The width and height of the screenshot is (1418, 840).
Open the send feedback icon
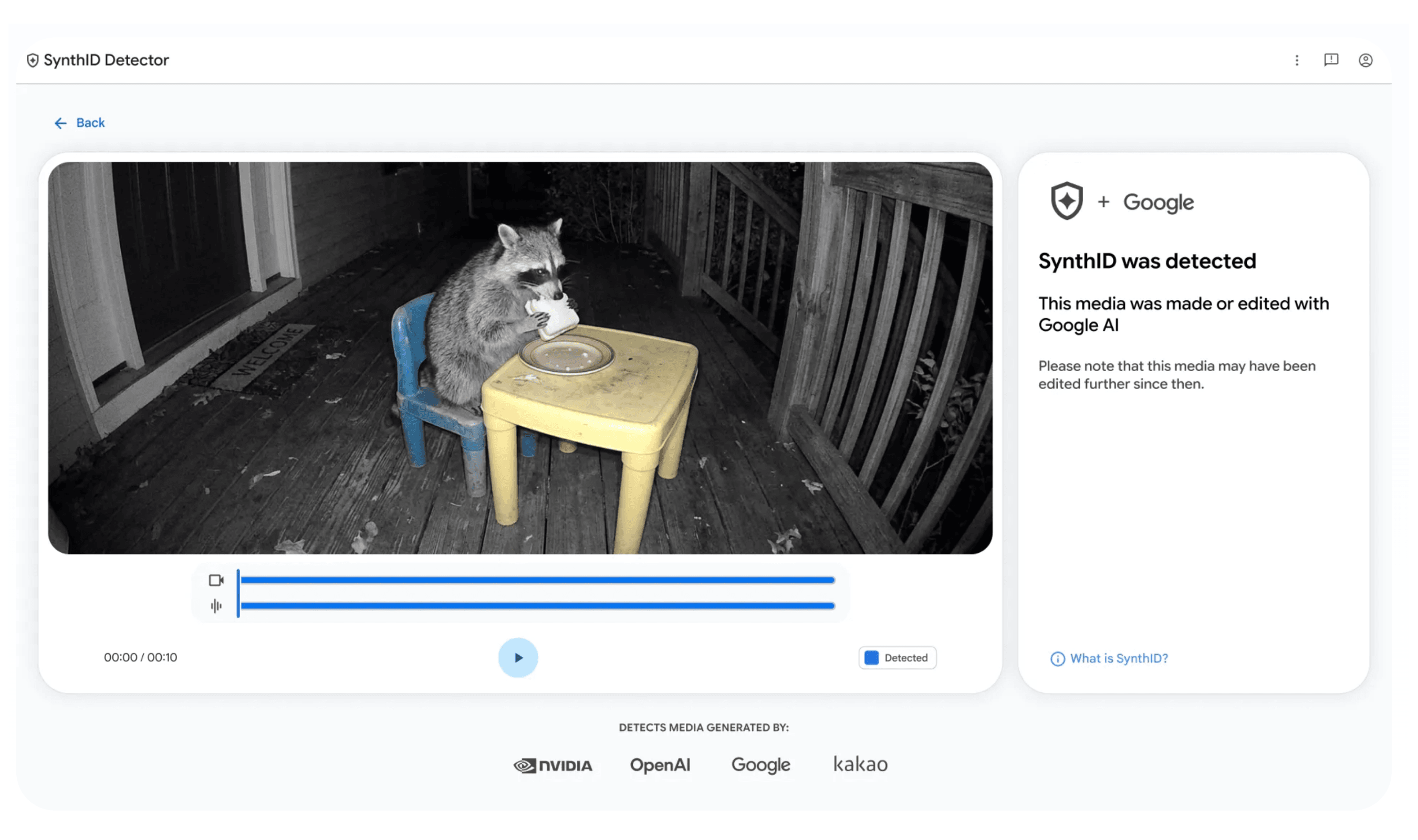click(1331, 60)
